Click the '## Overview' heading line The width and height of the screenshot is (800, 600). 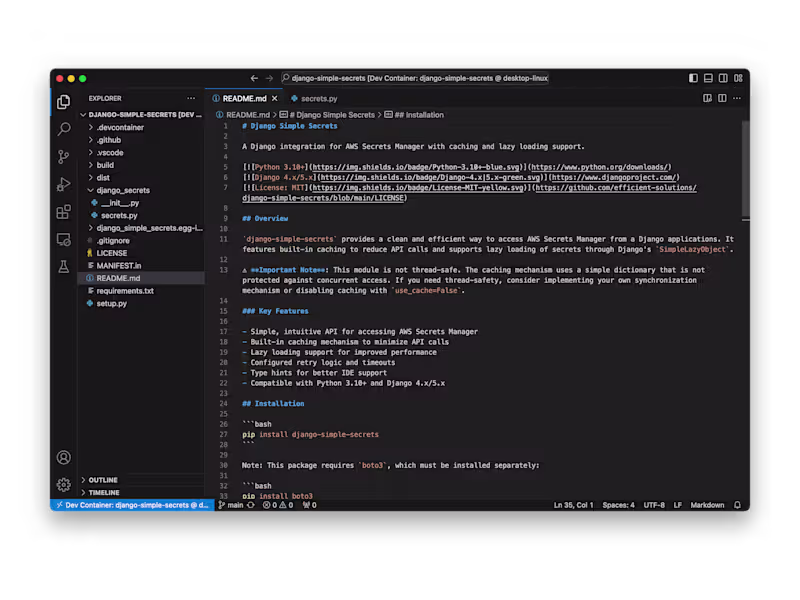coord(265,218)
